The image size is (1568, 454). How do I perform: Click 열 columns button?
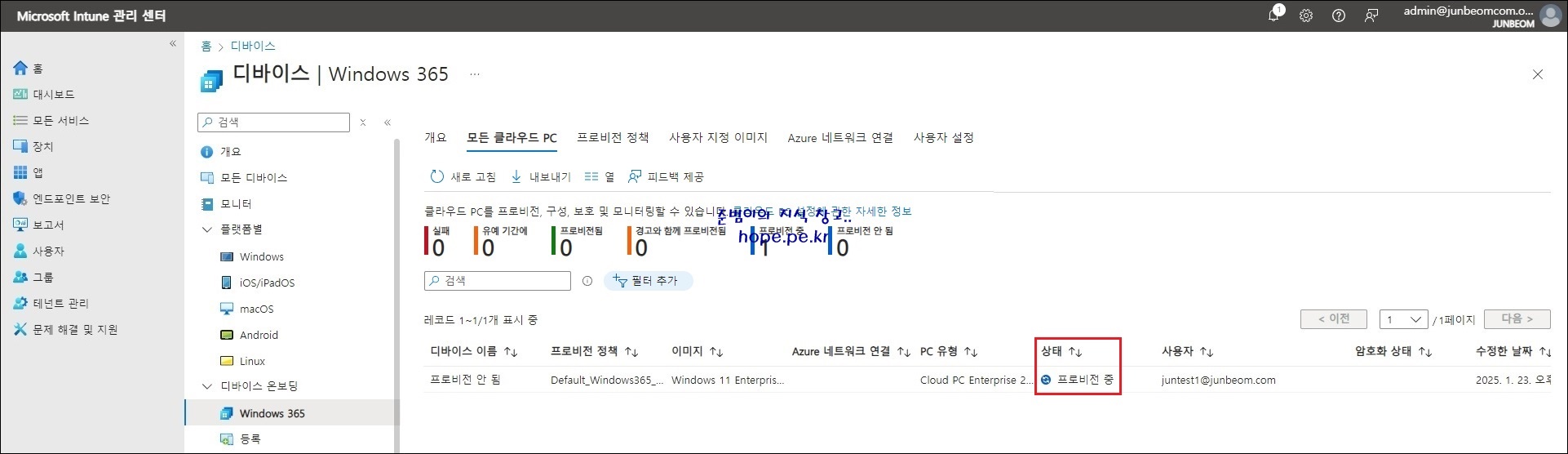600,177
